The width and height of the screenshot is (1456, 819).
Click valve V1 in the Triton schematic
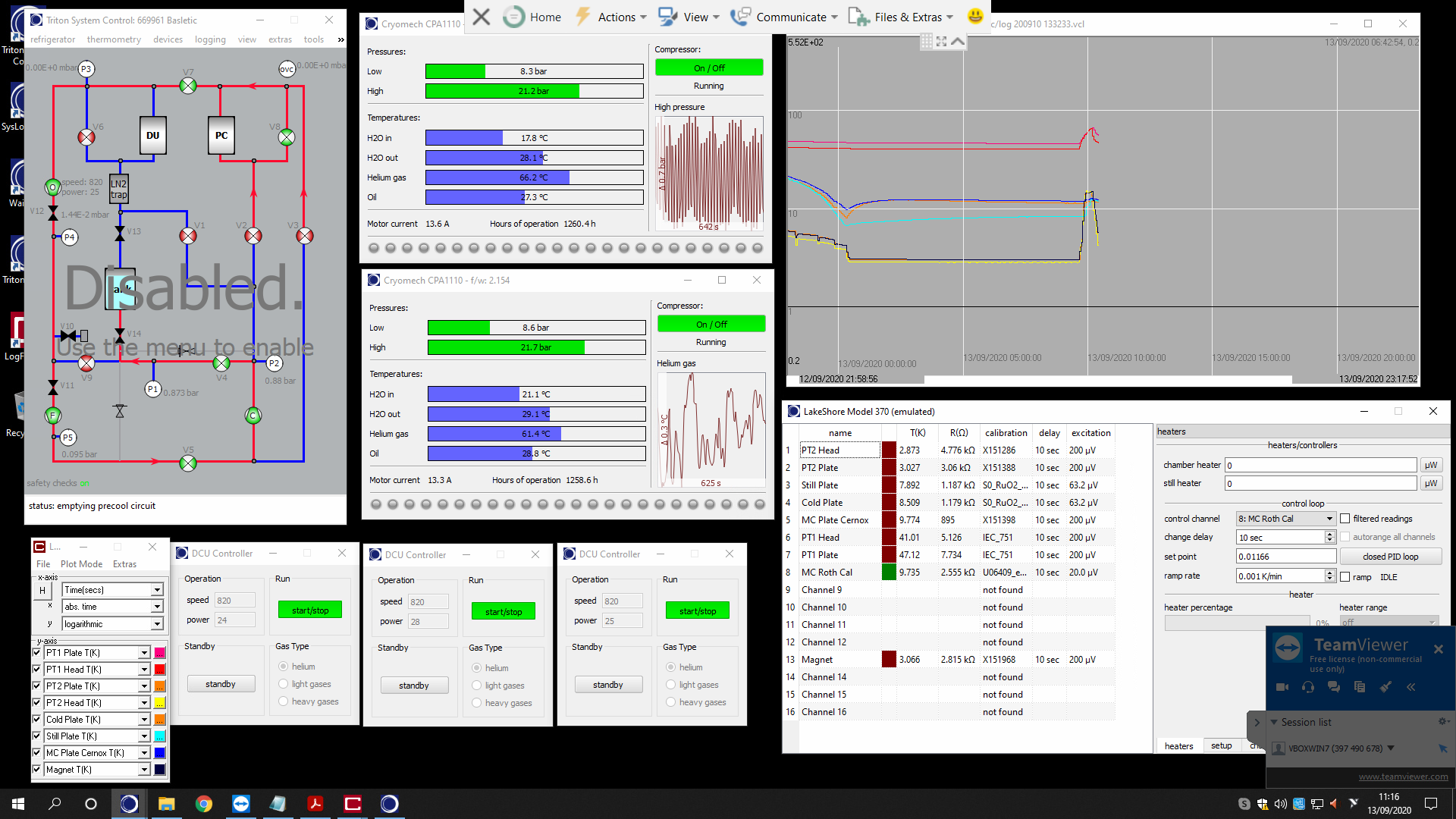click(x=188, y=236)
